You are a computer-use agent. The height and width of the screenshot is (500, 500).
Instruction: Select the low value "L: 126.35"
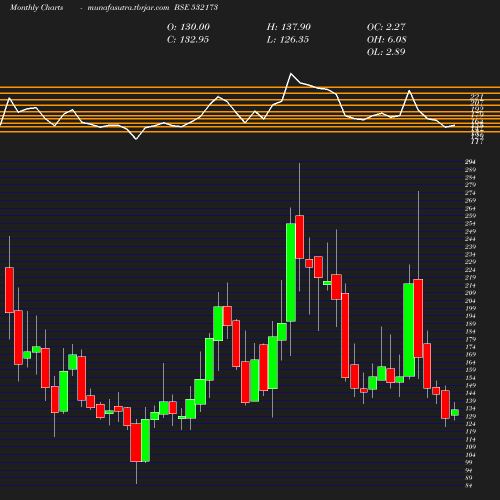[288, 40]
